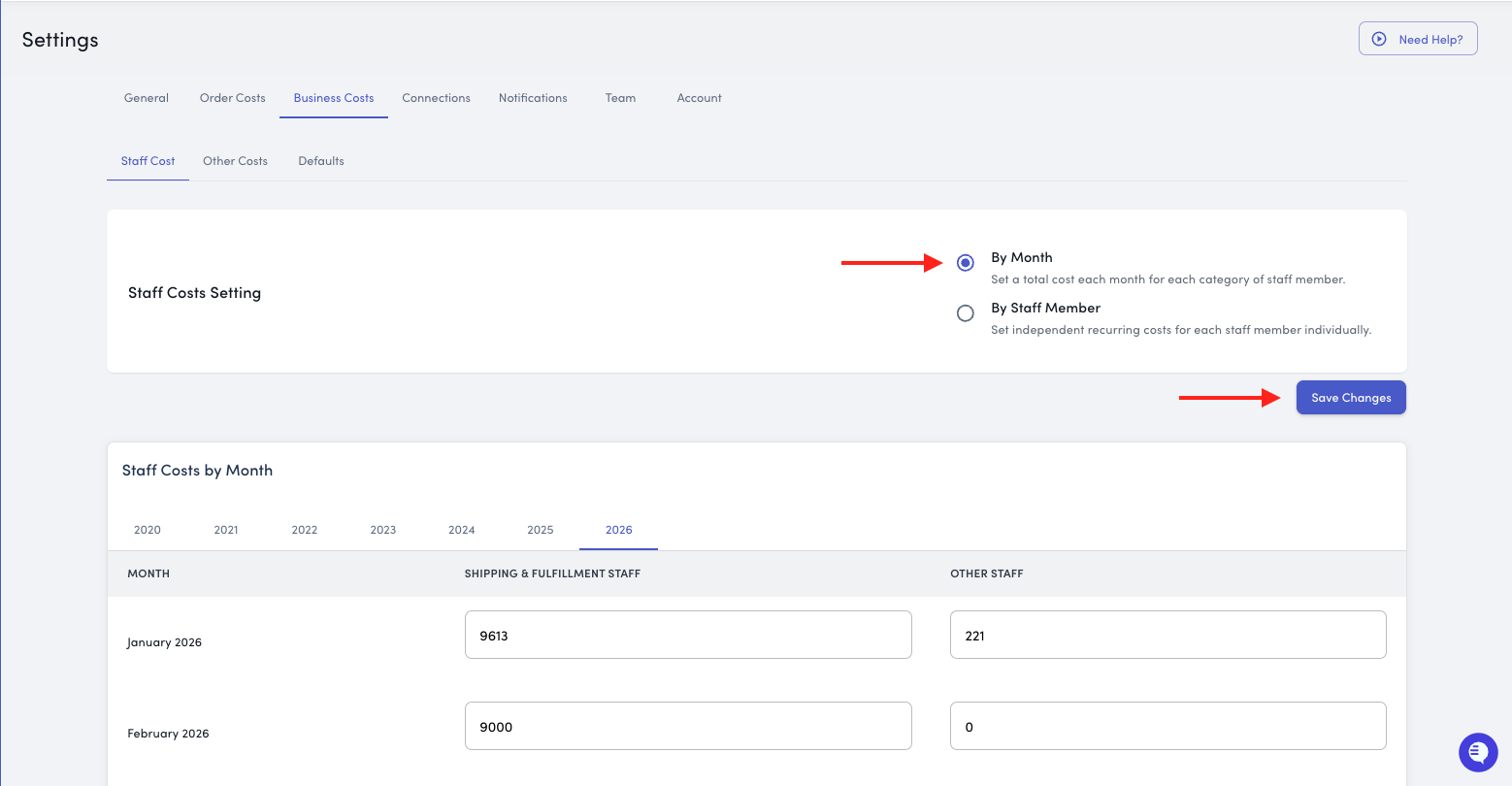Screen dimensions: 1512x786
Task: Open the Other Costs sub-tab
Action: point(235,161)
